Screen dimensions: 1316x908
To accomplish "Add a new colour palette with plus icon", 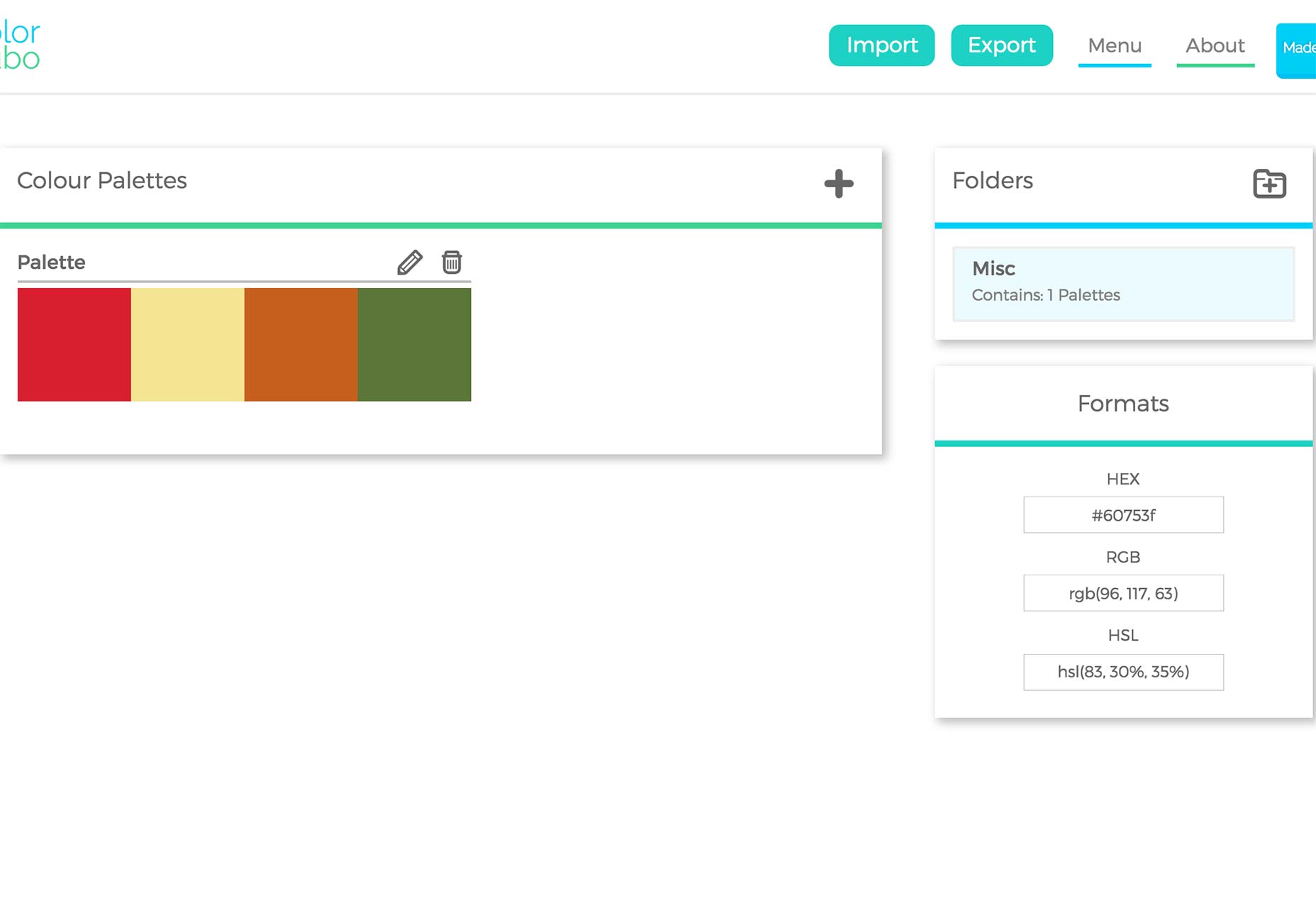I will (839, 184).
